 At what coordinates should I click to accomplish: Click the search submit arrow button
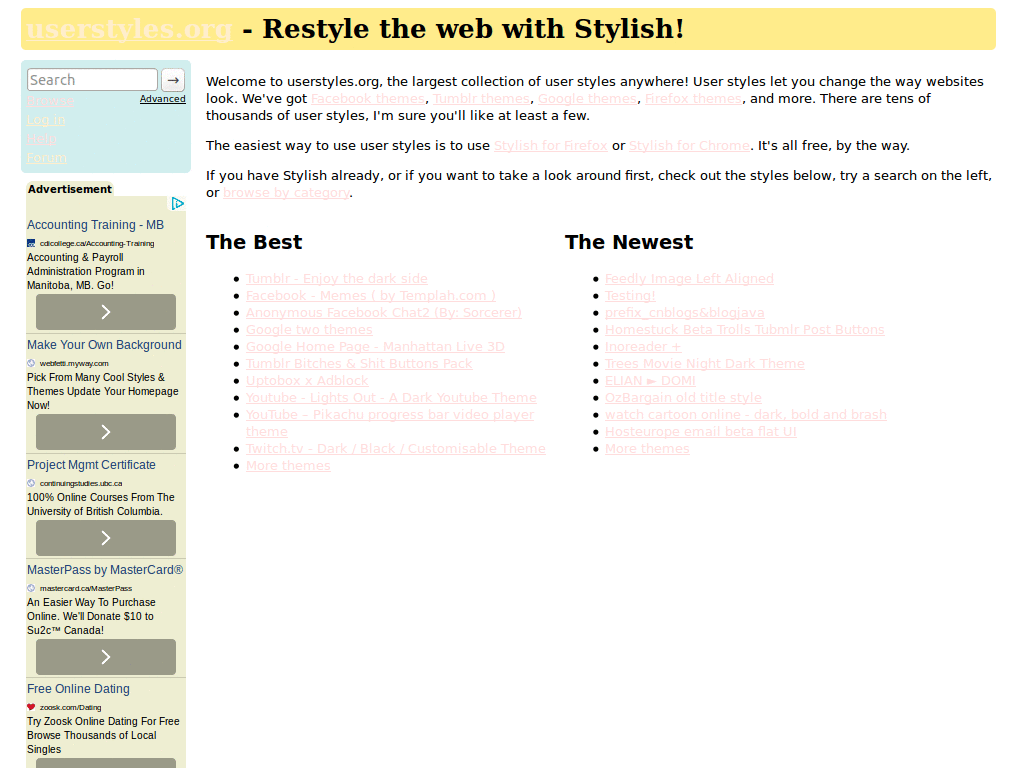coord(173,80)
